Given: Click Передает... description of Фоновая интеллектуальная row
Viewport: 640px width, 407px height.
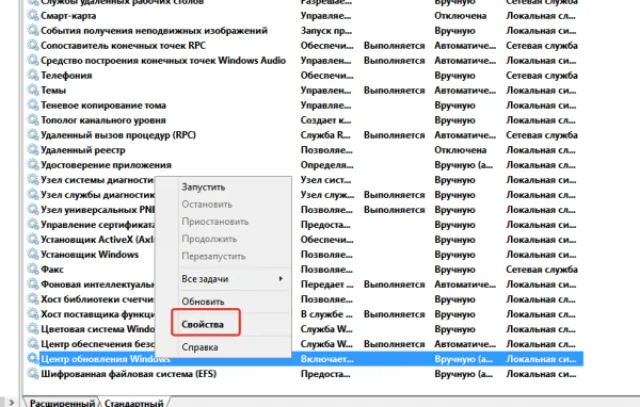Looking at the screenshot, I should click(x=327, y=284).
